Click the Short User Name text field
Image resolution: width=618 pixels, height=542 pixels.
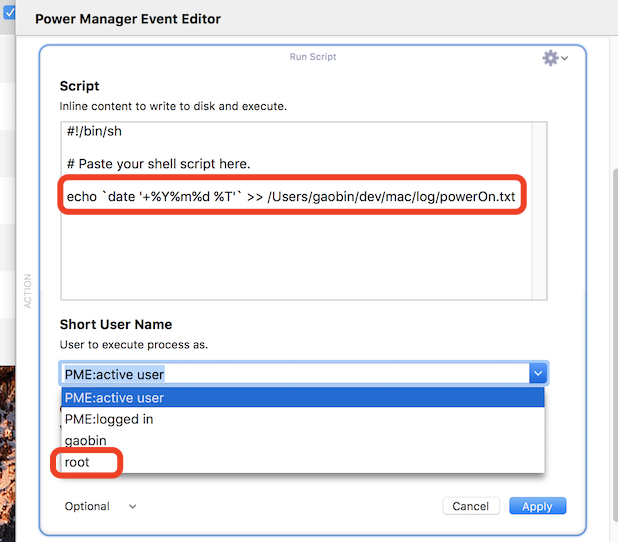pyautogui.click(x=290, y=374)
